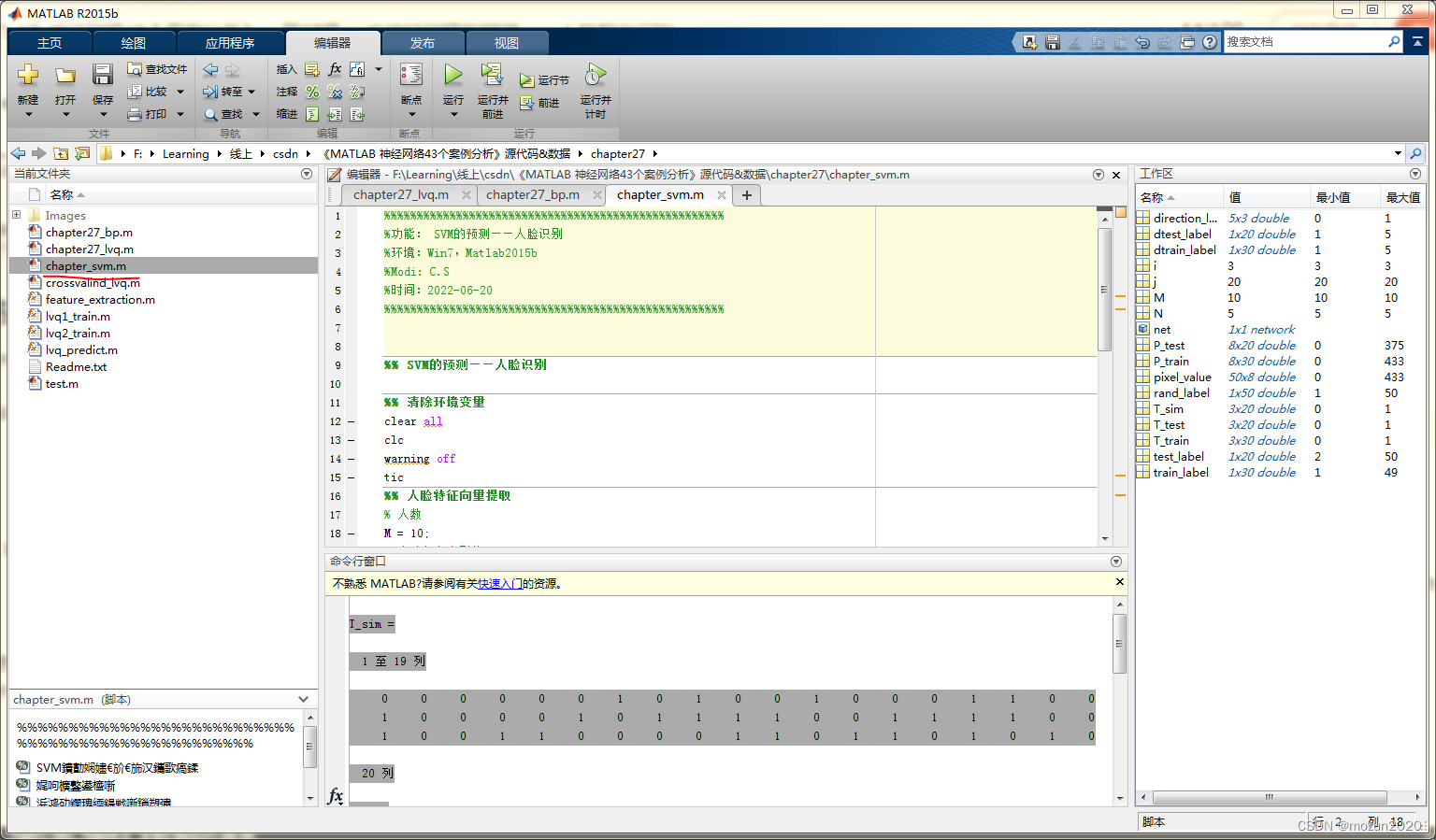Click the save icon in quick access toolbar
This screenshot has width=1436, height=840.
tap(1053, 42)
